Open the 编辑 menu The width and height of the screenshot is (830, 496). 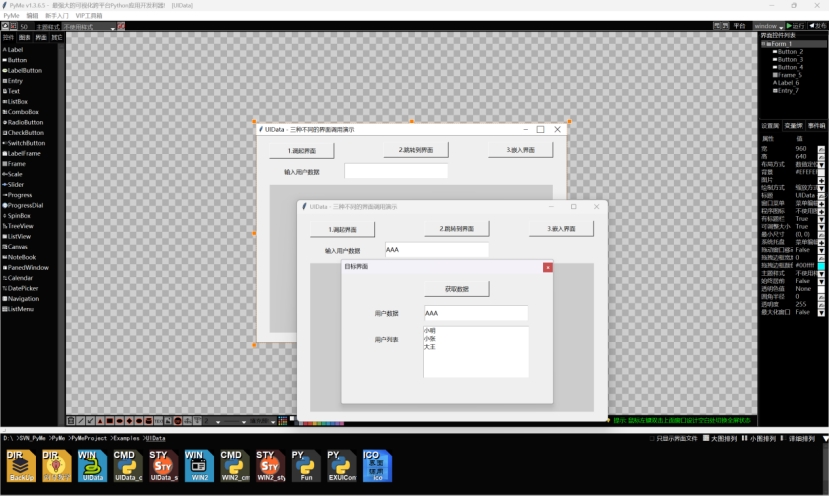click(32, 16)
